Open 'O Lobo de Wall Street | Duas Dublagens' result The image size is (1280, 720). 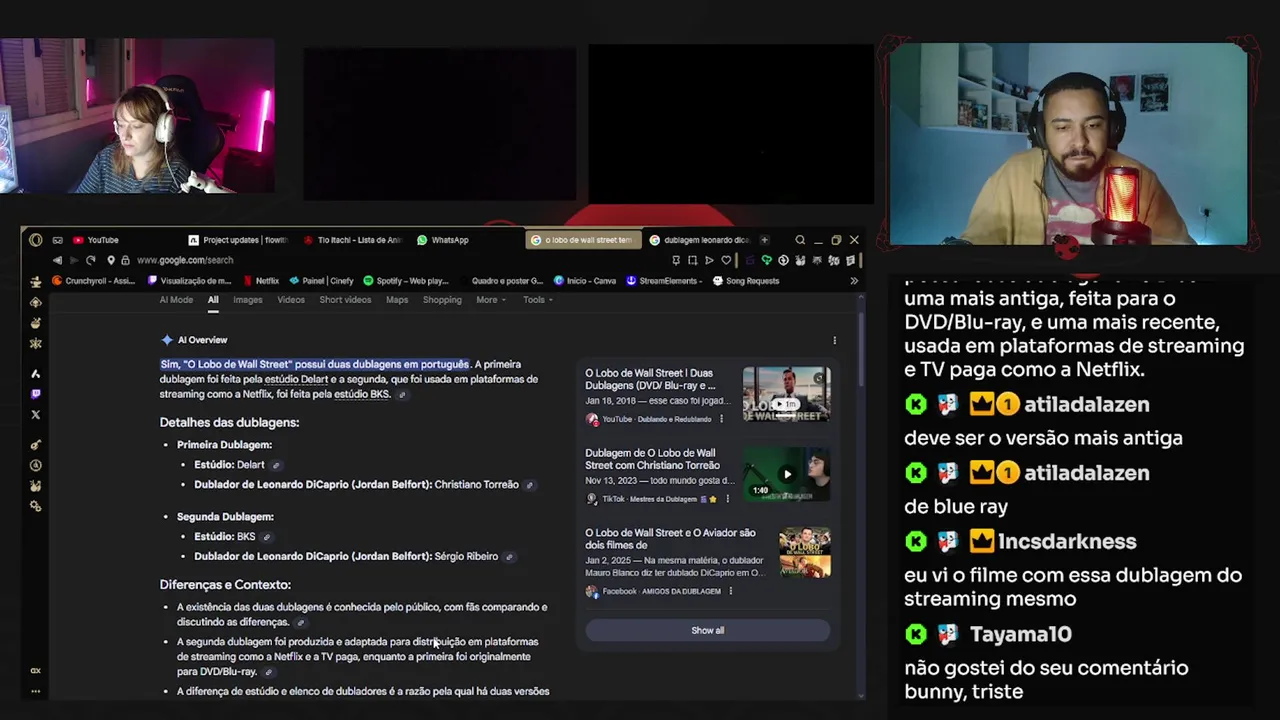pyautogui.click(x=650, y=379)
